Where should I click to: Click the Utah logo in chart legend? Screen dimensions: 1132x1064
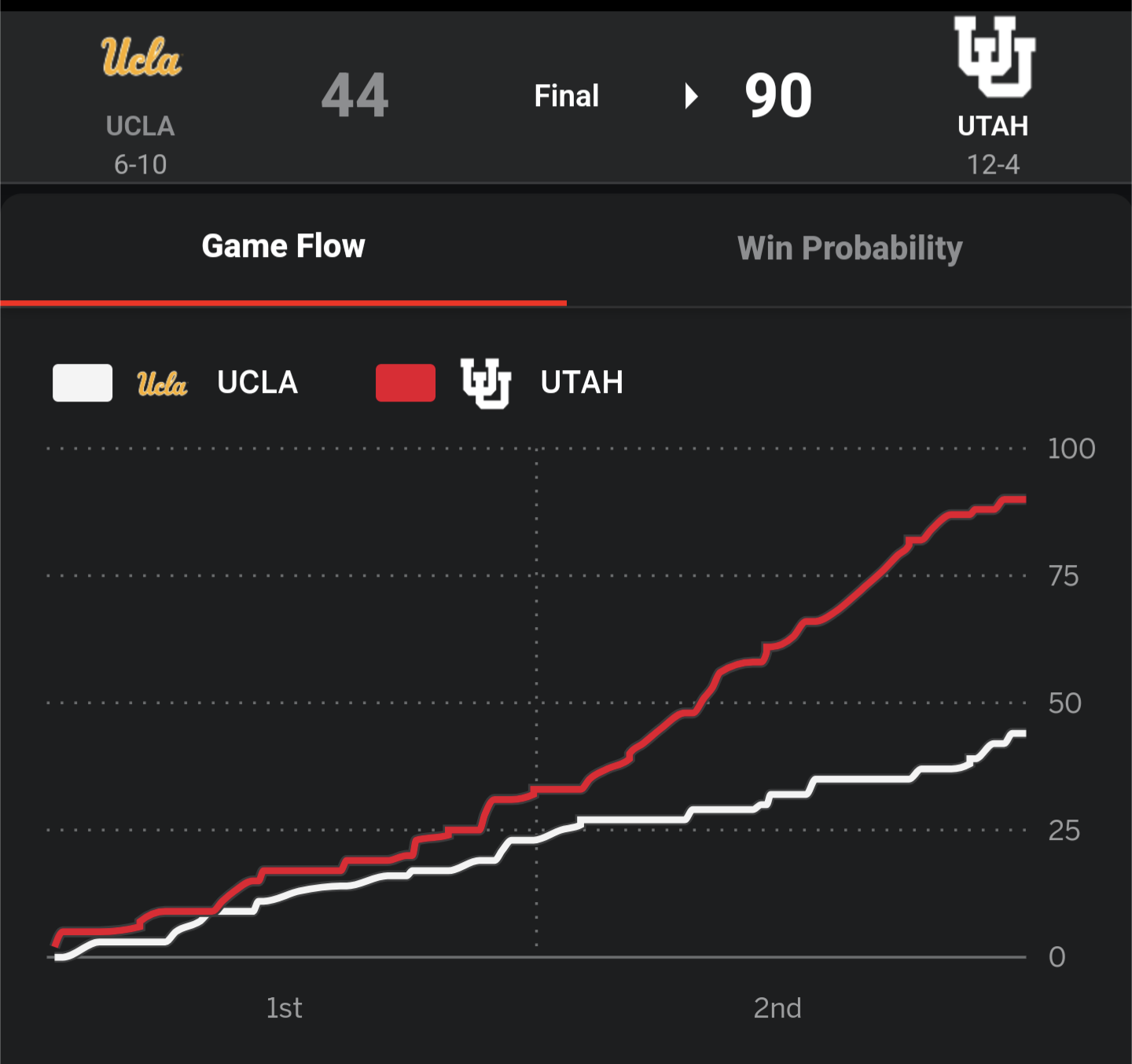486,383
